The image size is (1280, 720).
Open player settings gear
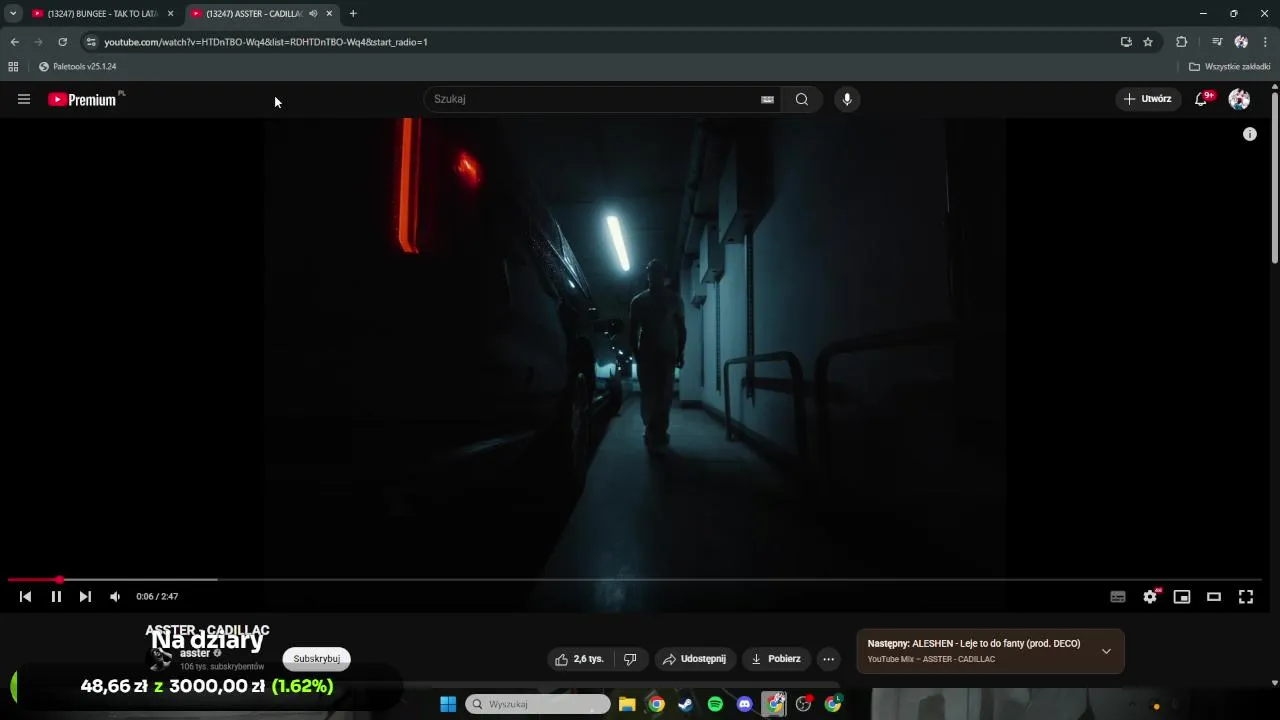[1150, 597]
